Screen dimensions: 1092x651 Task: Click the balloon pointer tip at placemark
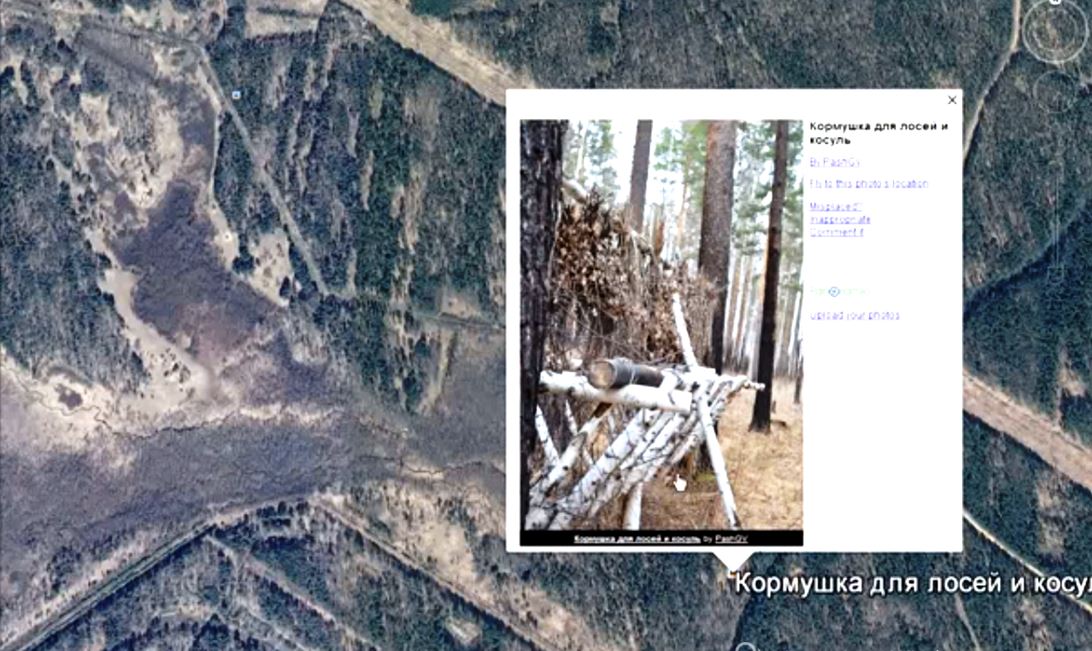[731, 570]
